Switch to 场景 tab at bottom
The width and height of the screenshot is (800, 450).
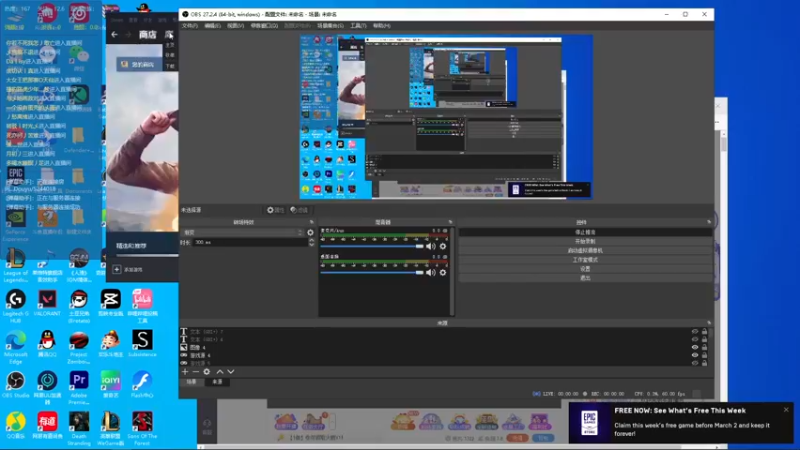pos(191,382)
